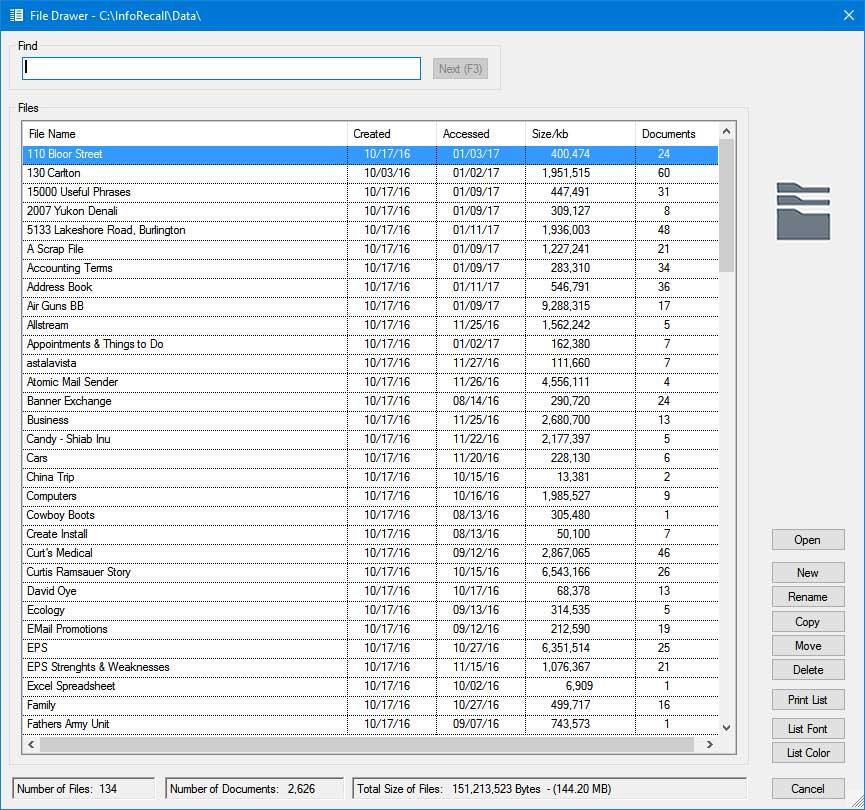
Task: Select the 'David Oye' row
Action: [x=370, y=591]
